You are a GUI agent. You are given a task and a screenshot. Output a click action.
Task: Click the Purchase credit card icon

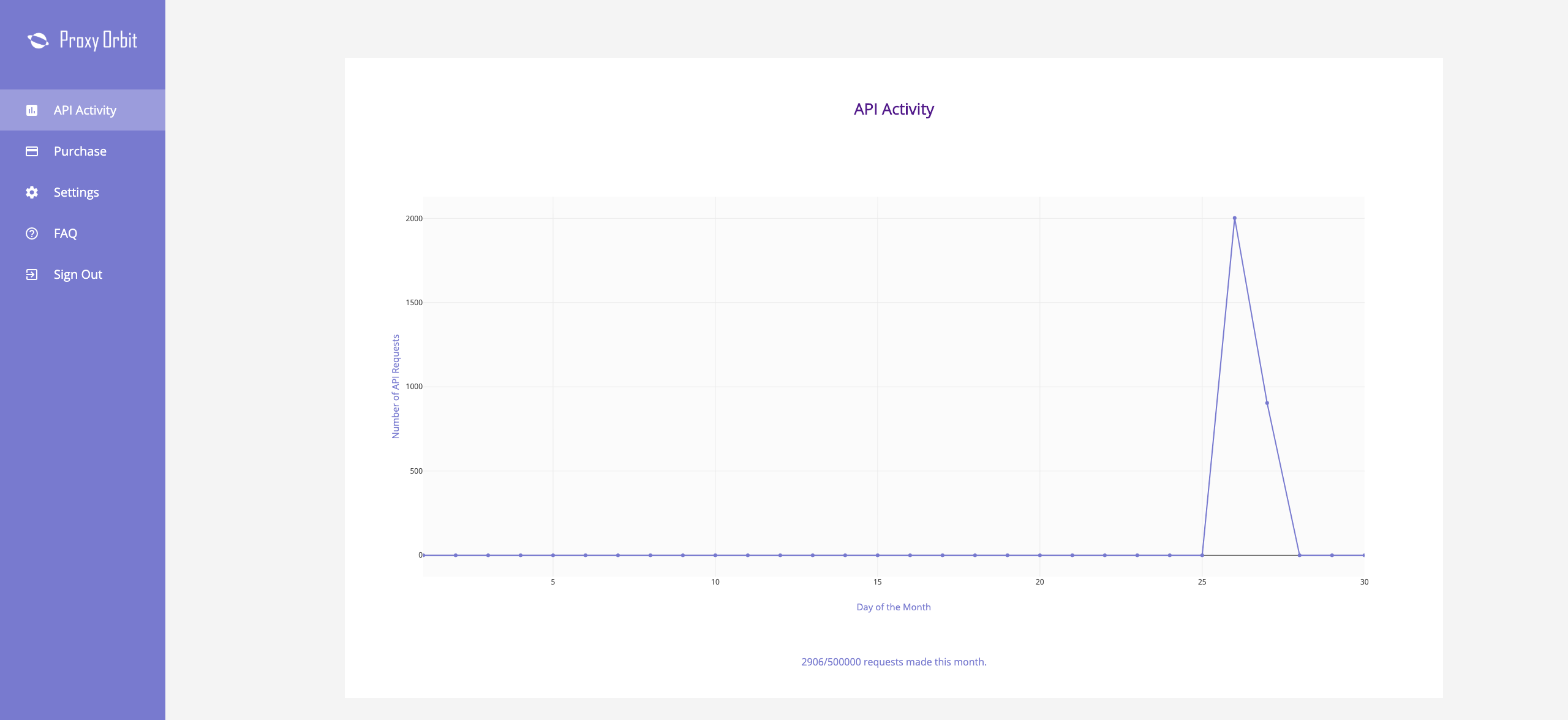click(x=32, y=151)
